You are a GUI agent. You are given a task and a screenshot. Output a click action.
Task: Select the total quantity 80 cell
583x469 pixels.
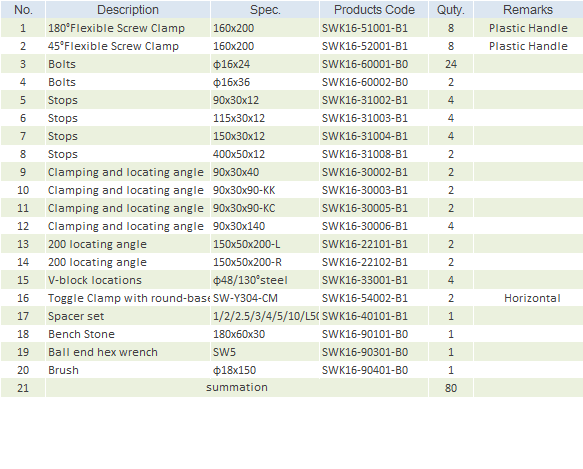click(x=451, y=388)
